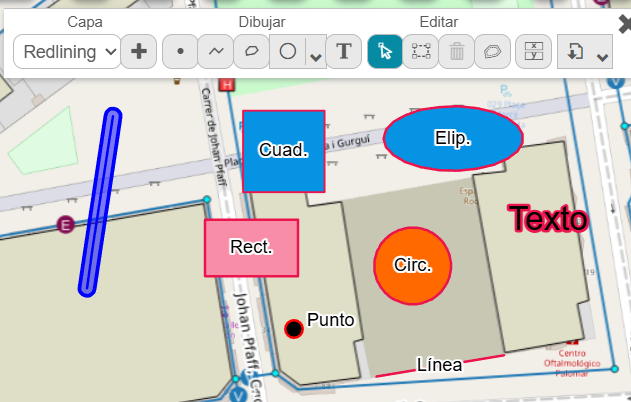
Task: Click the transform geometry tool
Action: tap(421, 52)
